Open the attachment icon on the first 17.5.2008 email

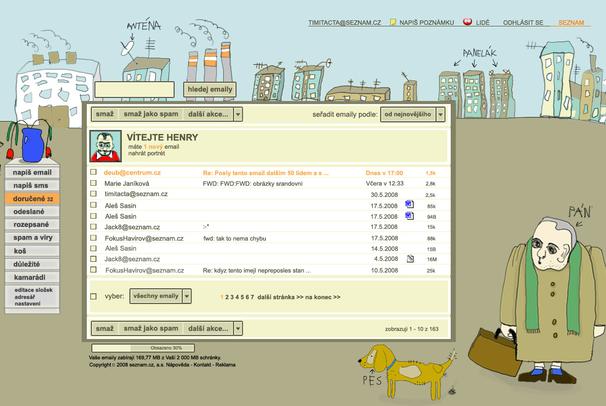409,205
